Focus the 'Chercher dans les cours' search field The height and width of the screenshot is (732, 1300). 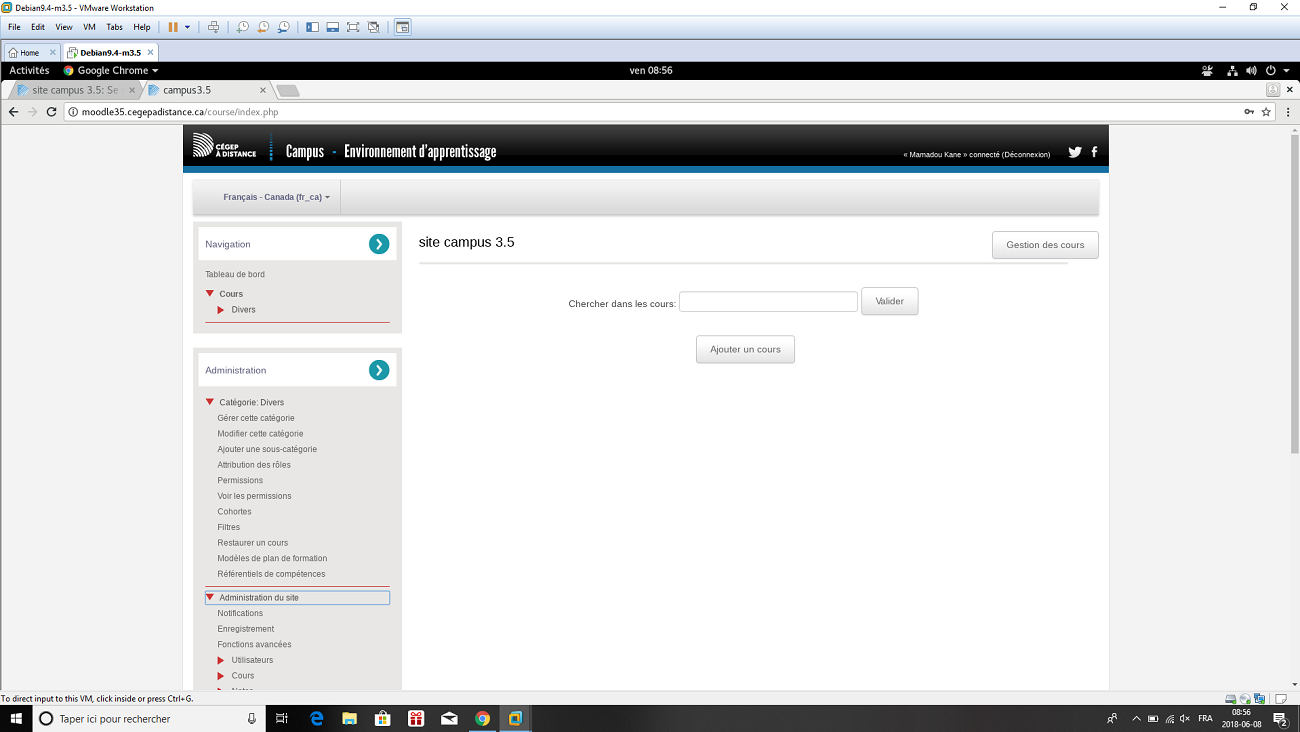point(768,302)
